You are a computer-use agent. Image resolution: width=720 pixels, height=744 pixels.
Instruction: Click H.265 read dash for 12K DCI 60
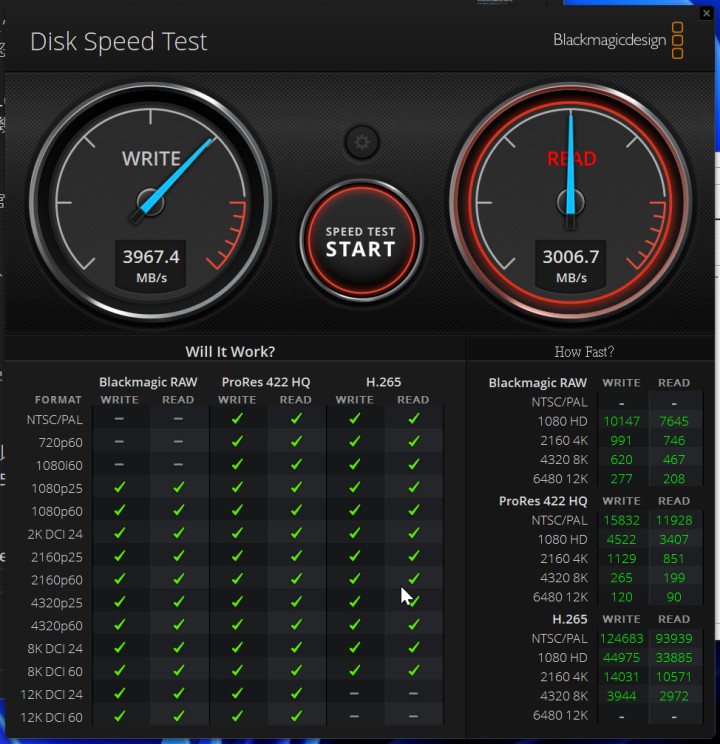[x=413, y=716]
